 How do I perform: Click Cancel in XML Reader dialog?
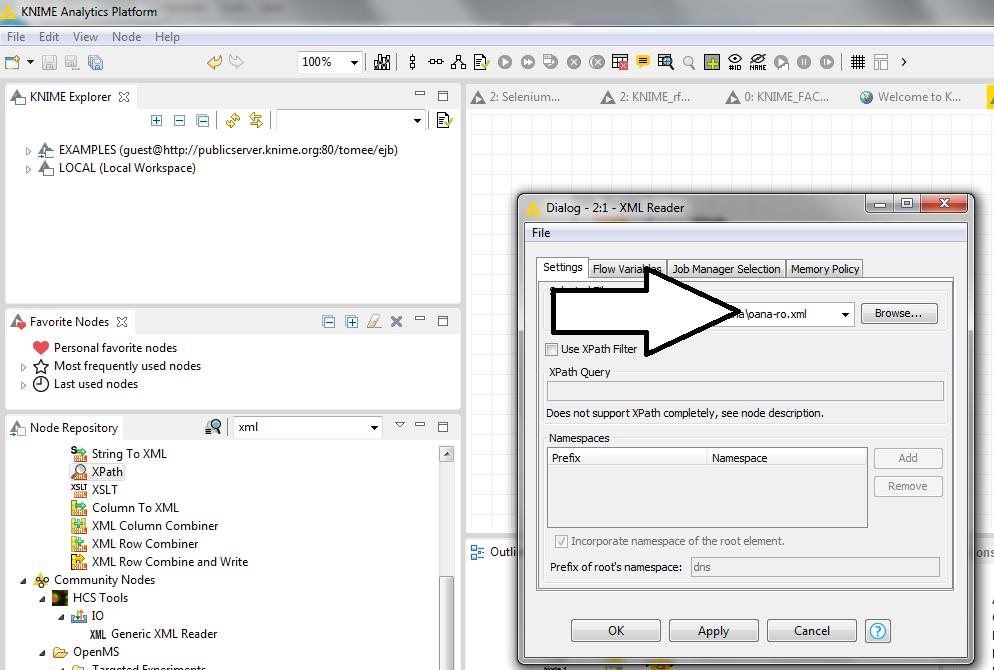811,631
